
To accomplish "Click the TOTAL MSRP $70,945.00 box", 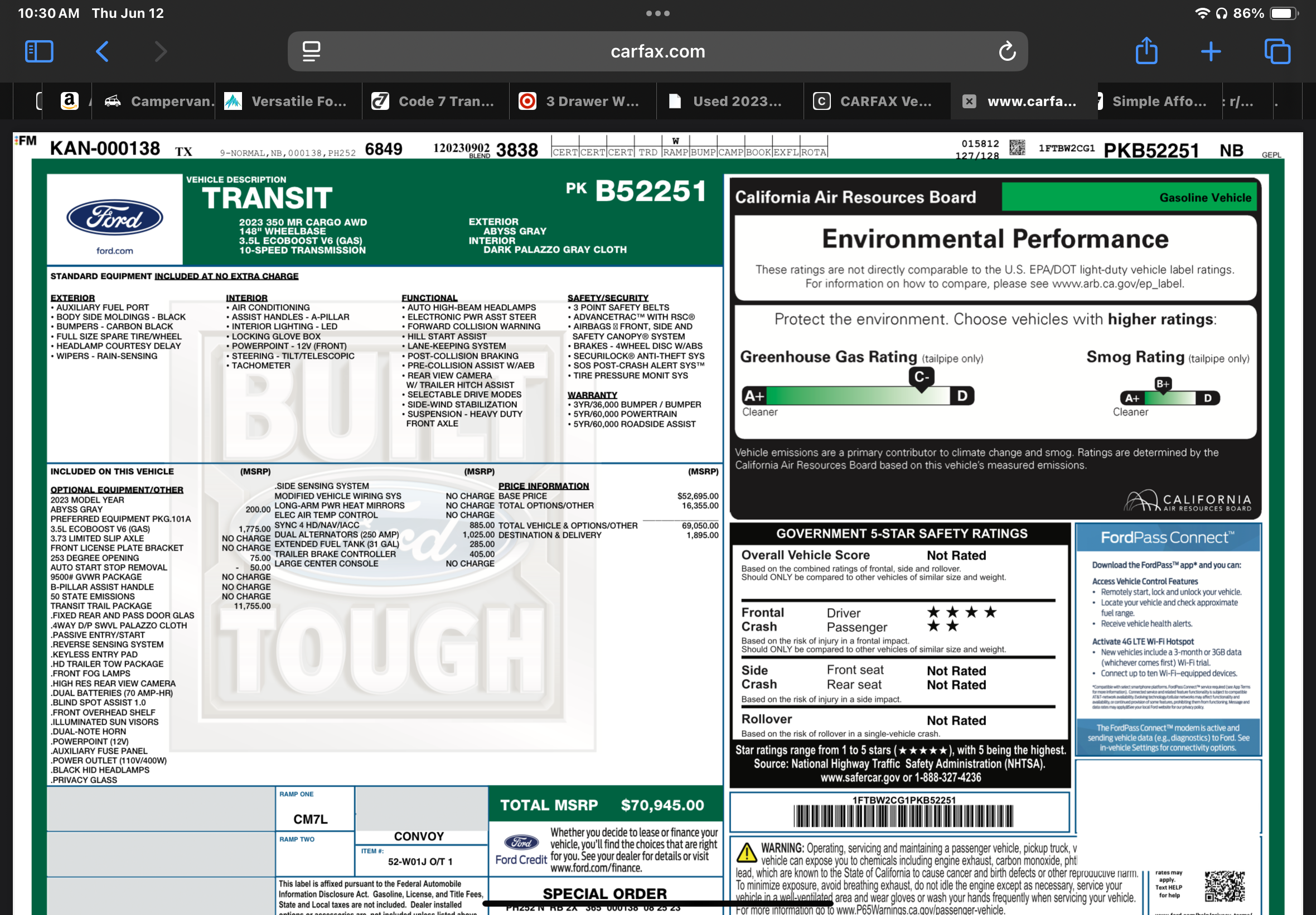I will point(605,805).
